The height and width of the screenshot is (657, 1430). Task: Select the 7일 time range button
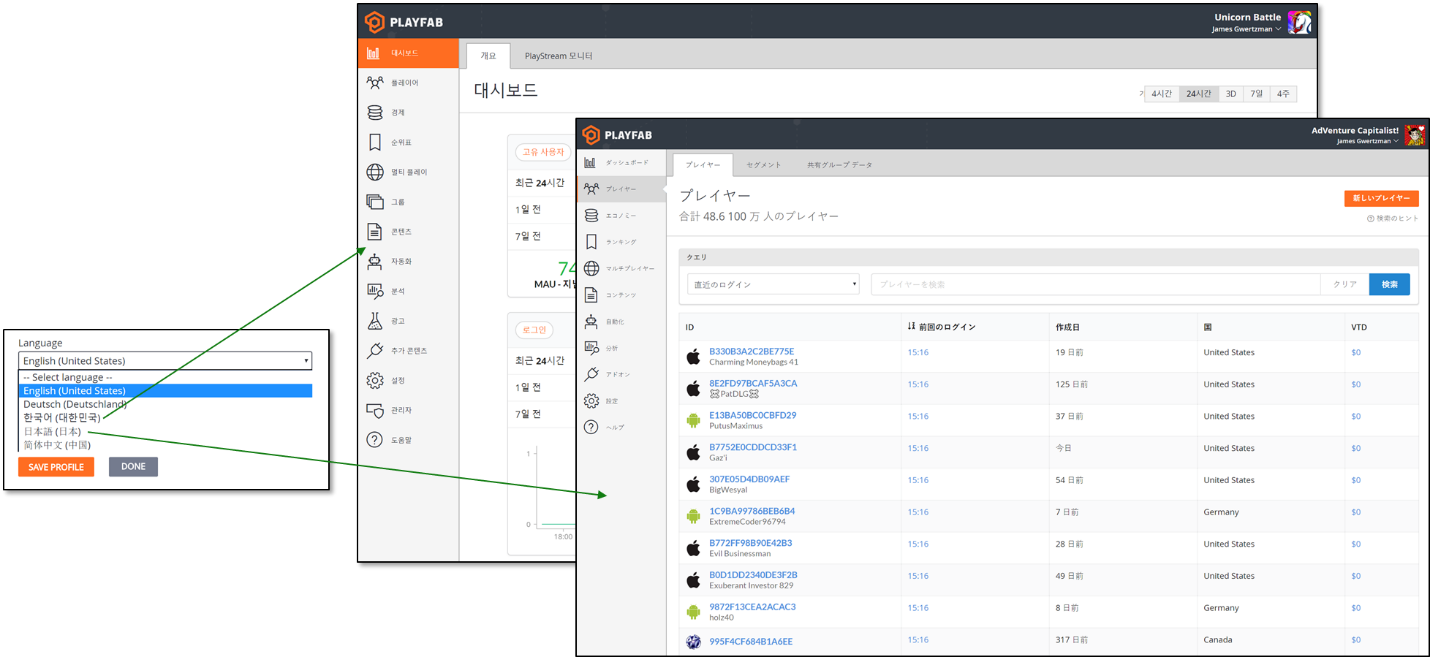tap(1256, 94)
